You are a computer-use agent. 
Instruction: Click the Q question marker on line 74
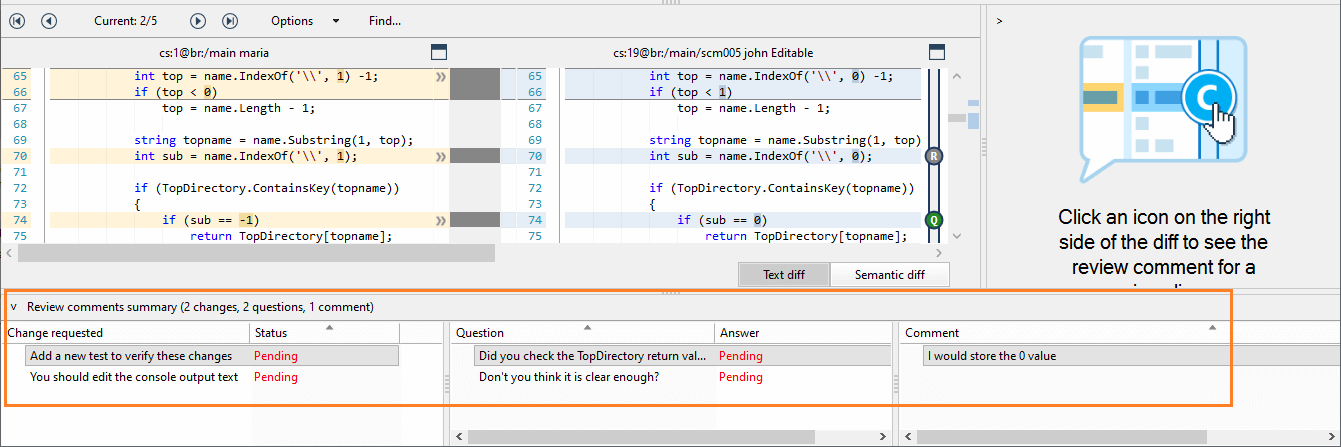(x=935, y=220)
